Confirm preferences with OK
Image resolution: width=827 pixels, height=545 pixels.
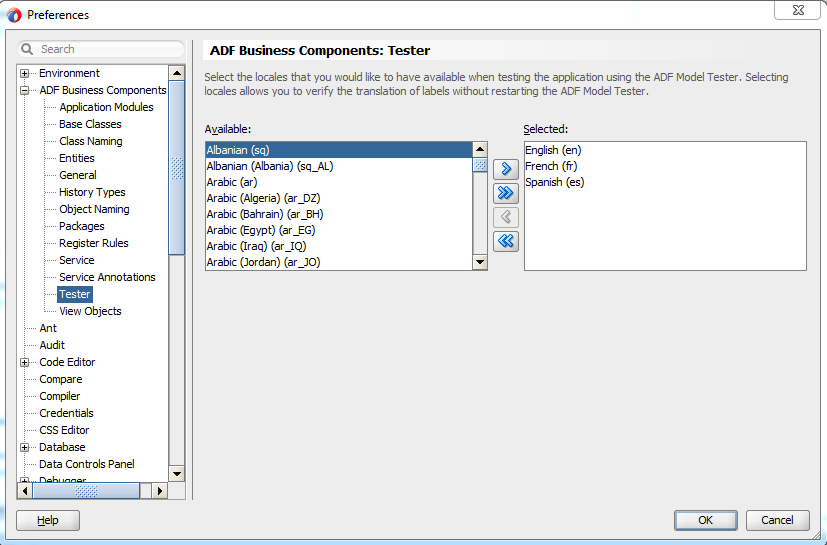tap(706, 520)
